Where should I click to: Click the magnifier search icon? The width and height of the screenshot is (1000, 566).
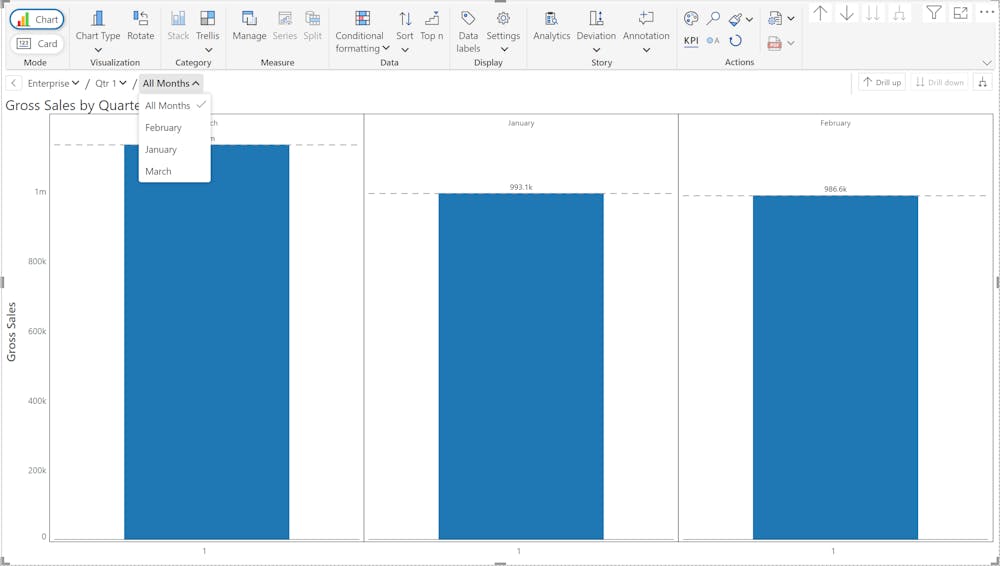(713, 19)
